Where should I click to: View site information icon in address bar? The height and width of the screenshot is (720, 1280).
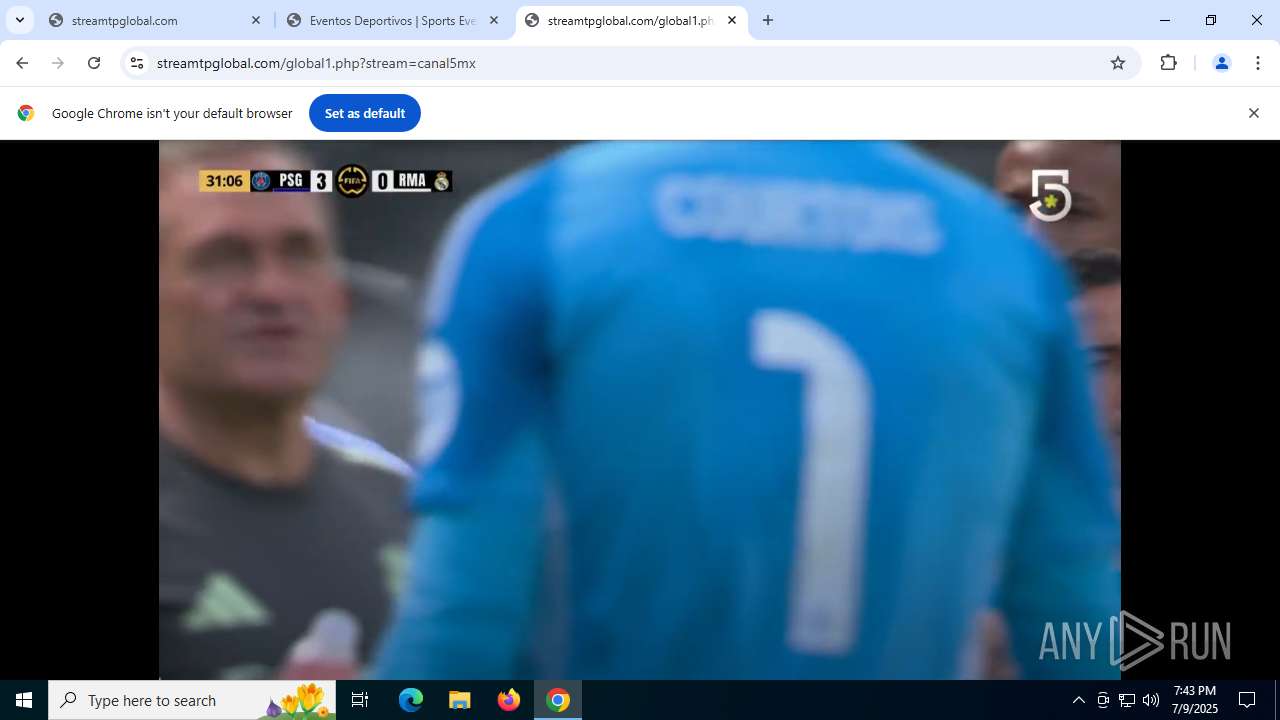coord(137,63)
